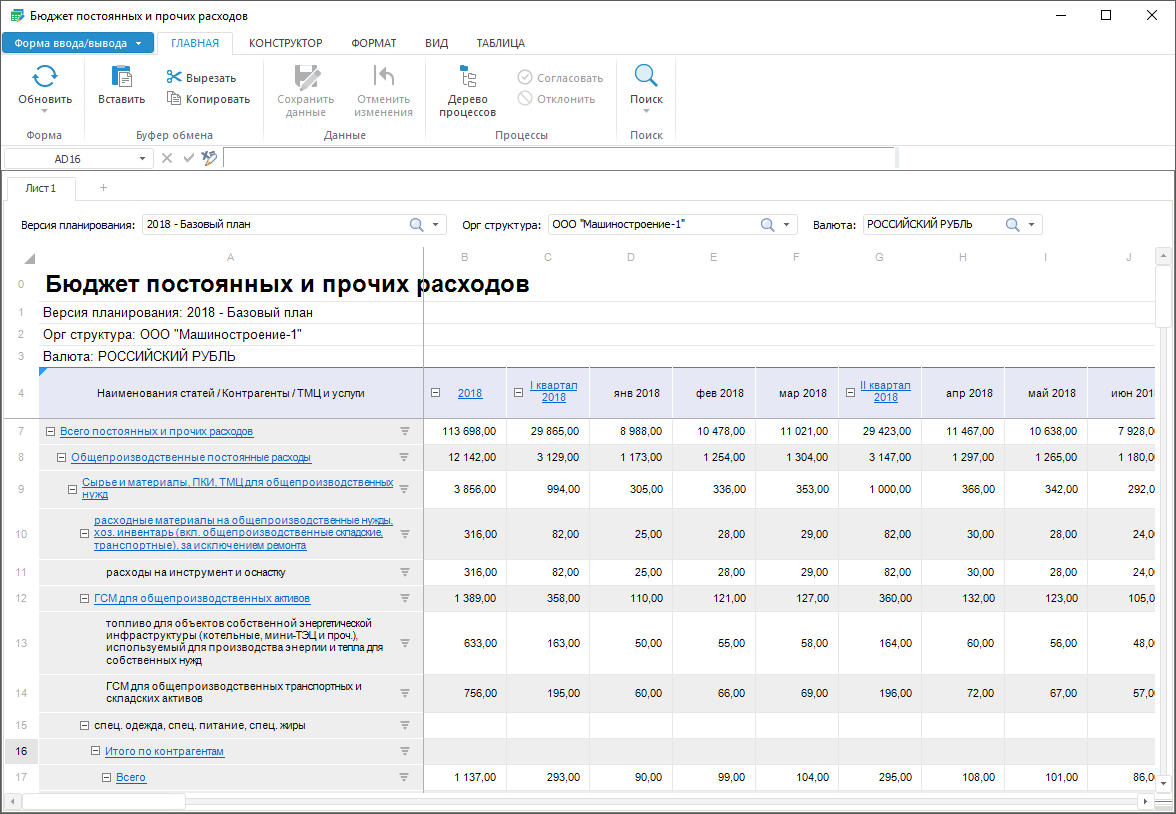Click the Поиск magnifier icon in ribbon

[646, 77]
